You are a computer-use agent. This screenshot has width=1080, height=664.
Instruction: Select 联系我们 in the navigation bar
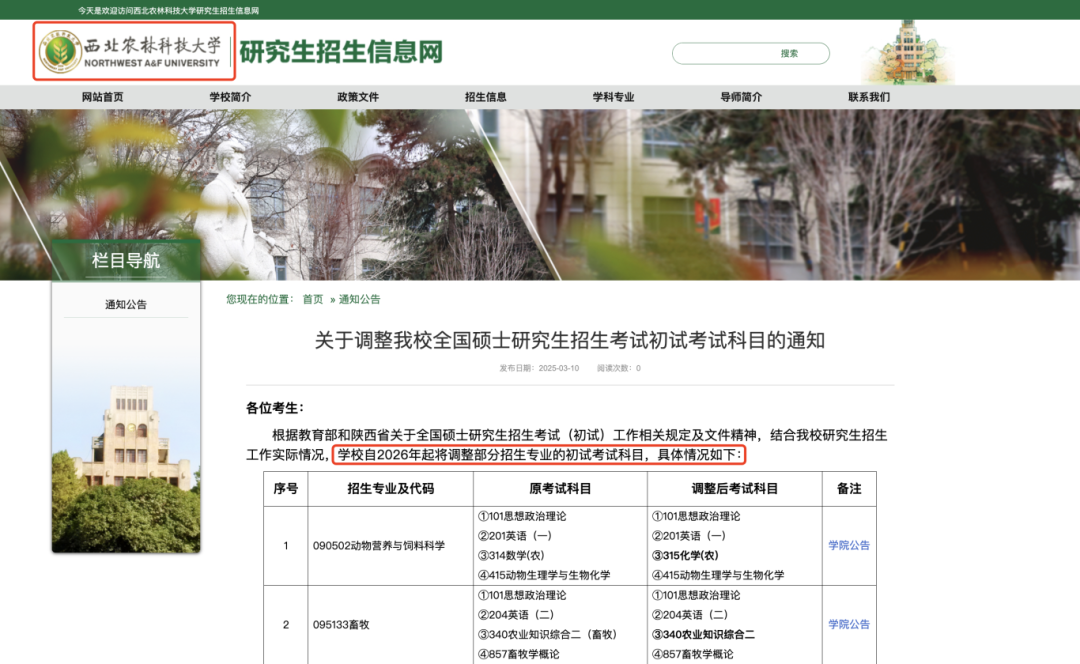click(869, 97)
